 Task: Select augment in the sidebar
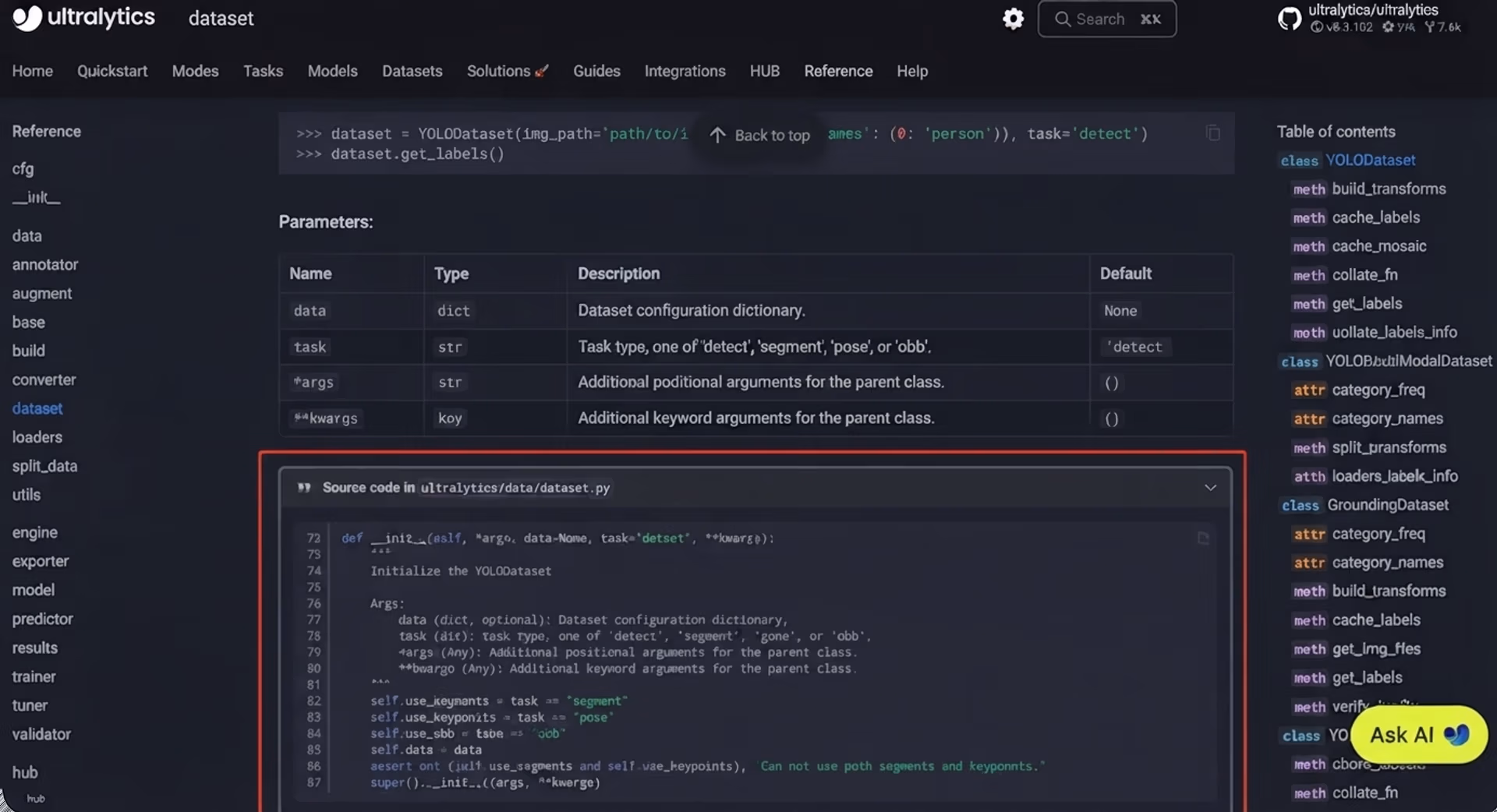pos(42,294)
